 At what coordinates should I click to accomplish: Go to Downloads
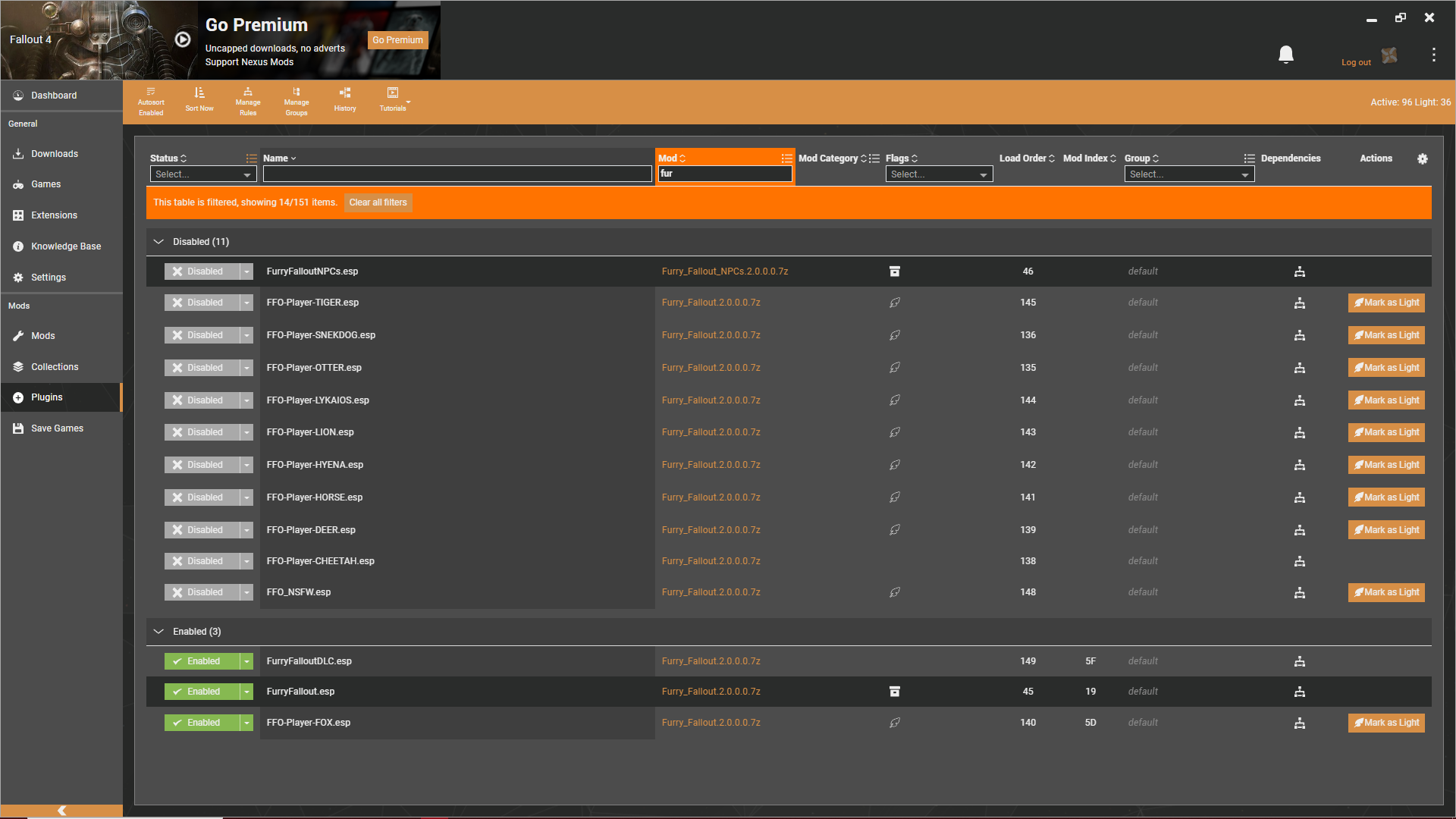tap(61, 154)
